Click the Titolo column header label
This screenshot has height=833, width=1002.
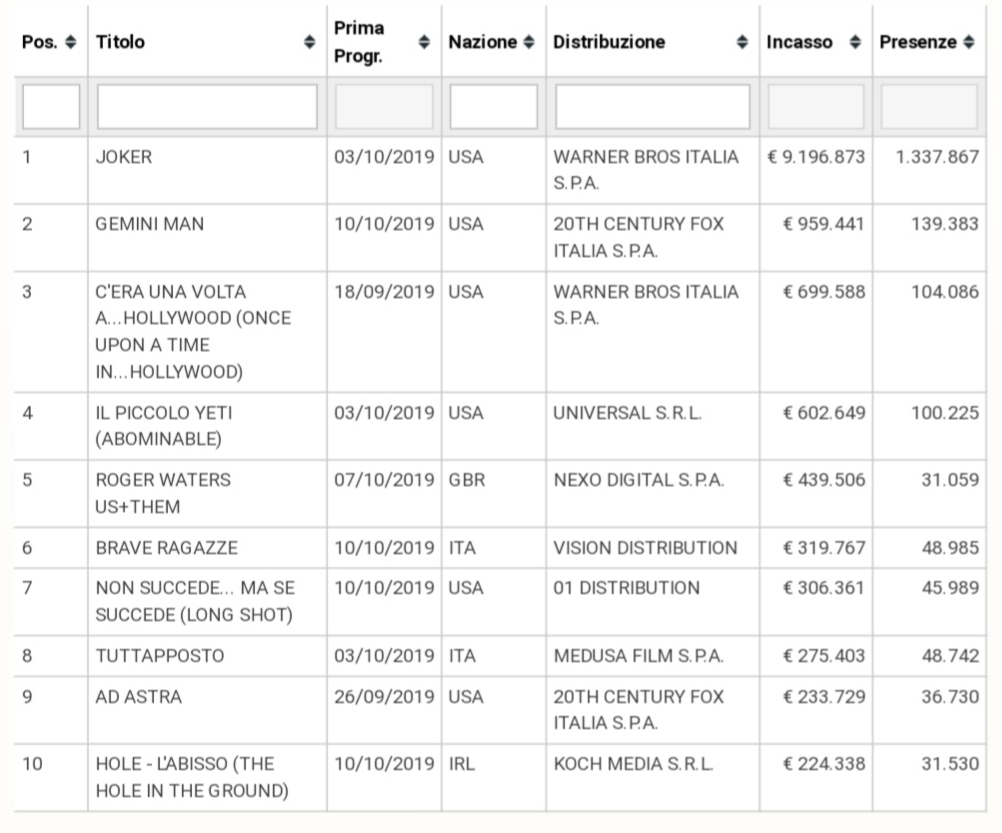121,43
